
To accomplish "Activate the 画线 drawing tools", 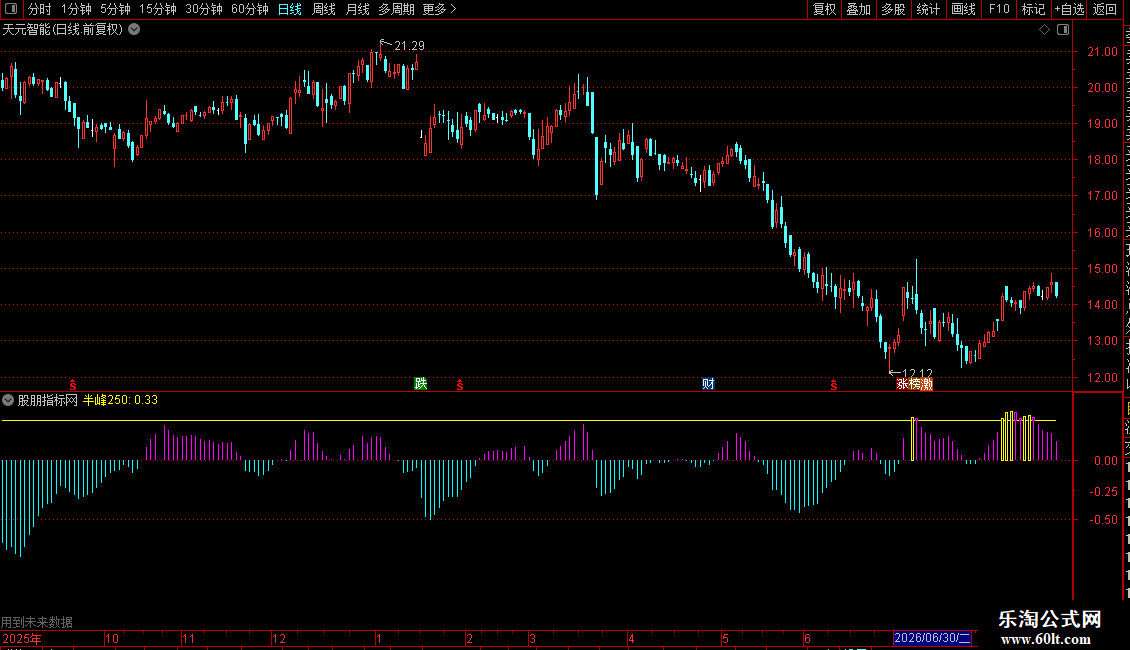I will click(x=963, y=9).
